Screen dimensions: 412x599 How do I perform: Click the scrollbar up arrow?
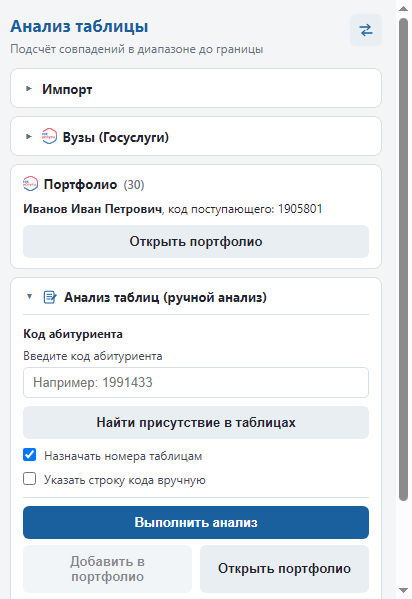[x=404, y=8]
